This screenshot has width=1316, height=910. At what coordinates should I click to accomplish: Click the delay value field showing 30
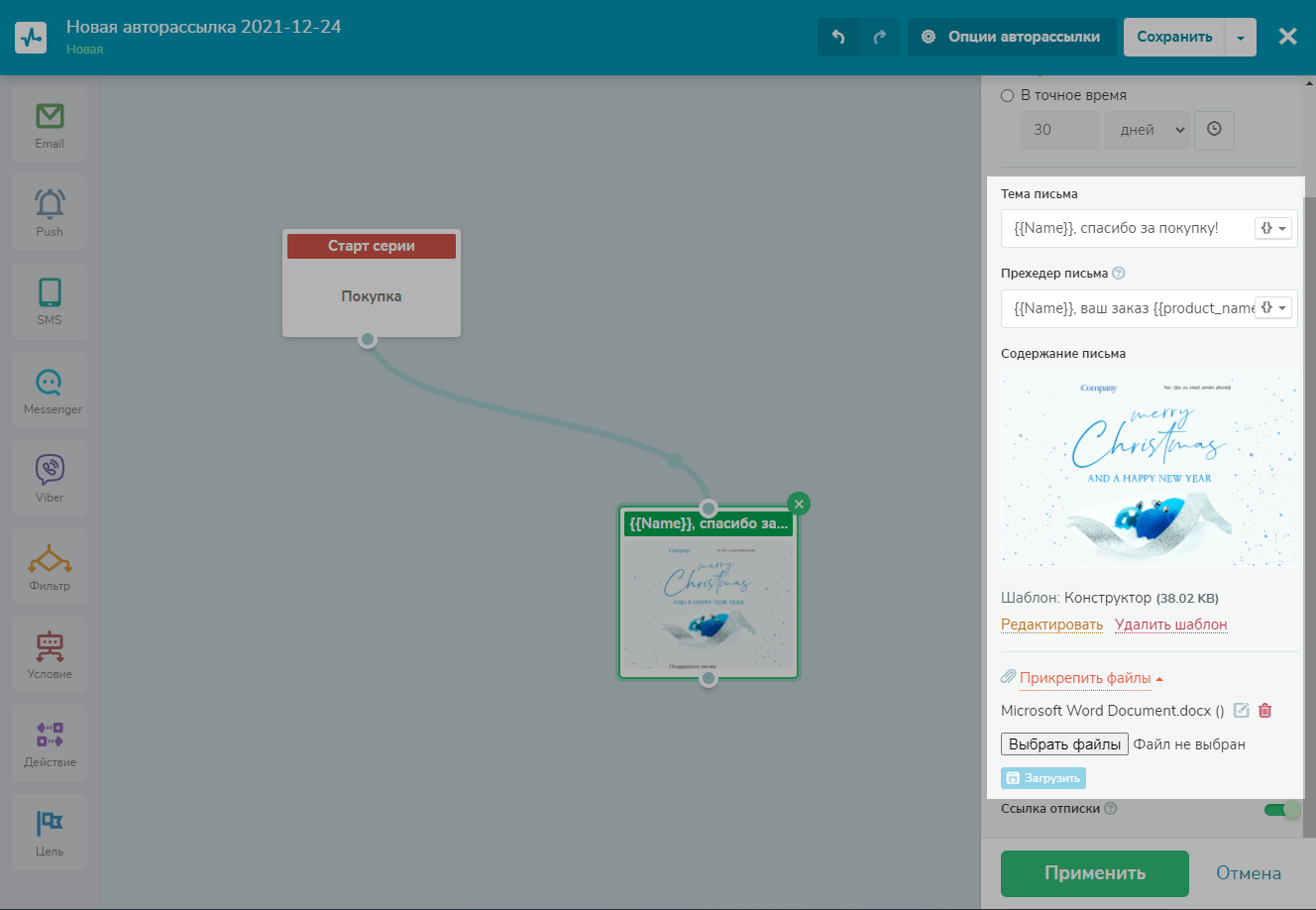pyautogui.click(x=1060, y=130)
